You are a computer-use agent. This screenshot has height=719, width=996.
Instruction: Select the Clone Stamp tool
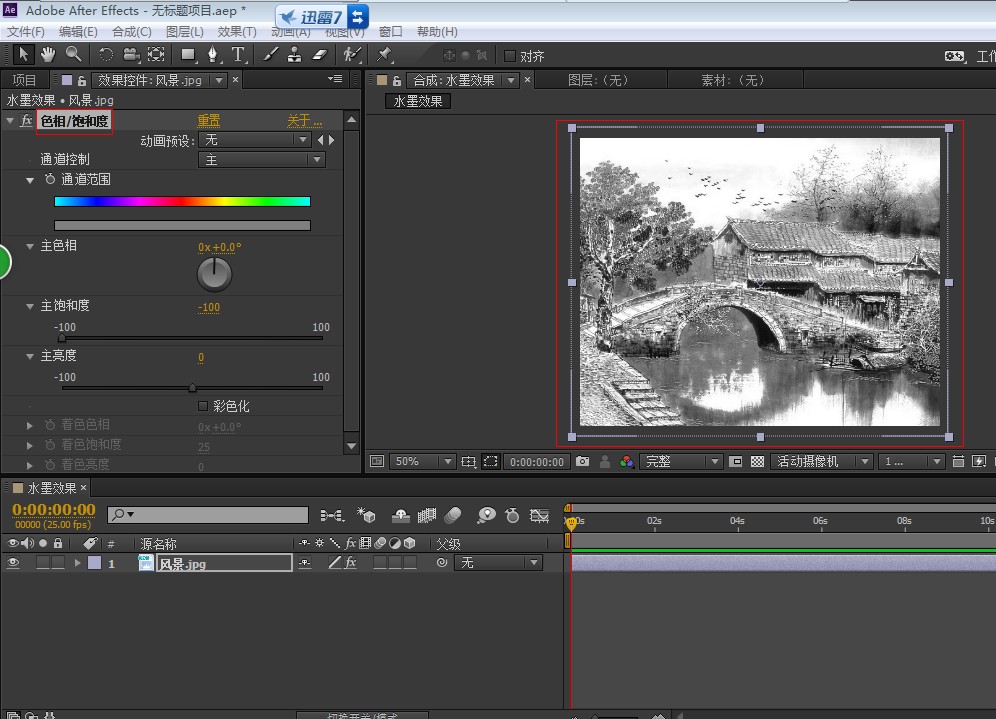pyautogui.click(x=295, y=54)
